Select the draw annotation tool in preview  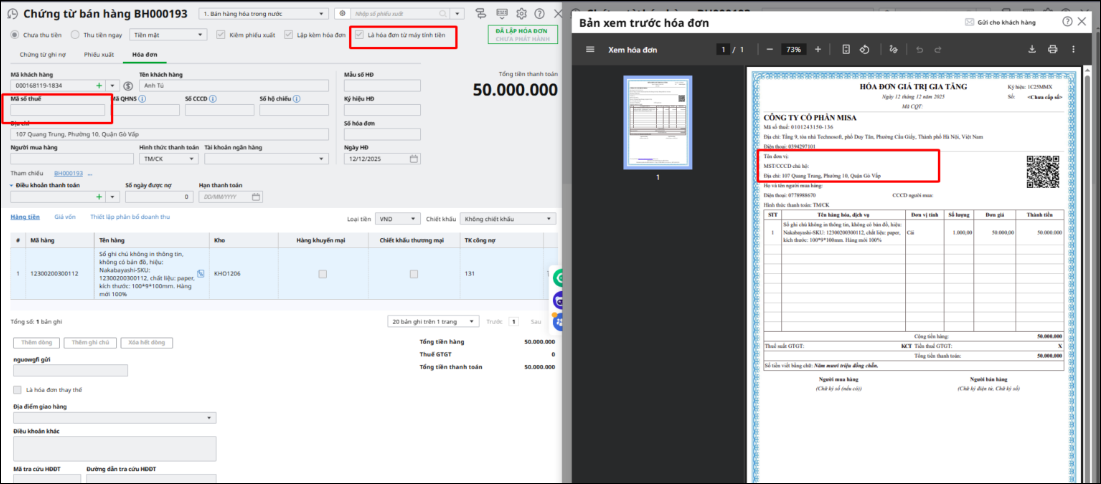[x=893, y=50]
